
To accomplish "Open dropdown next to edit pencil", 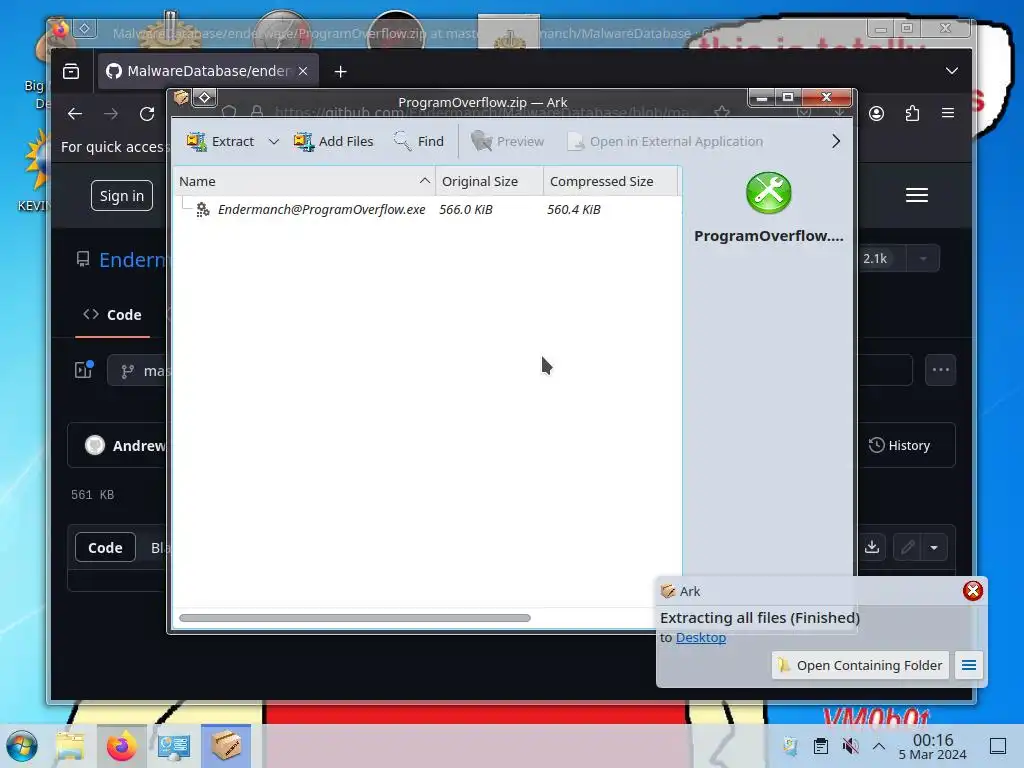I will [934, 547].
